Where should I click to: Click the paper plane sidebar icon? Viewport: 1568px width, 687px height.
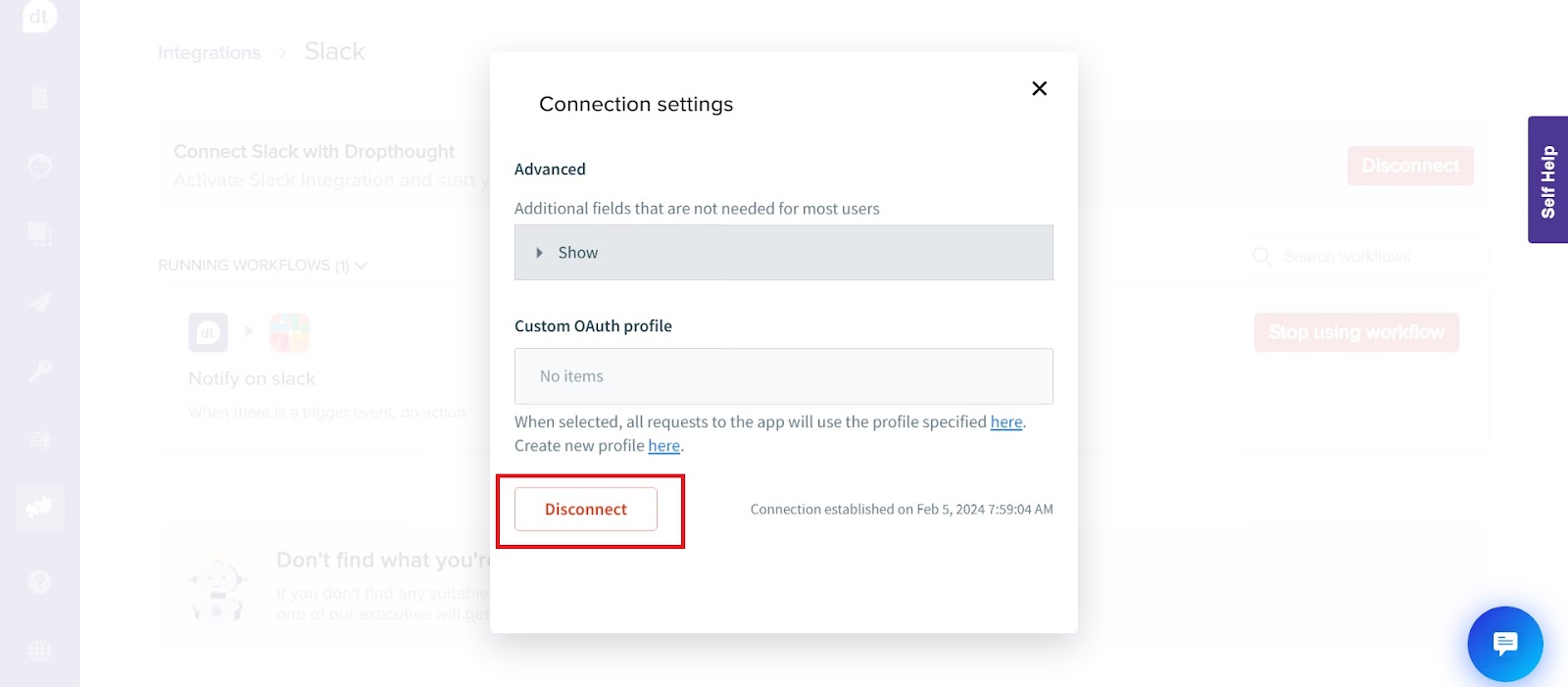(x=39, y=303)
